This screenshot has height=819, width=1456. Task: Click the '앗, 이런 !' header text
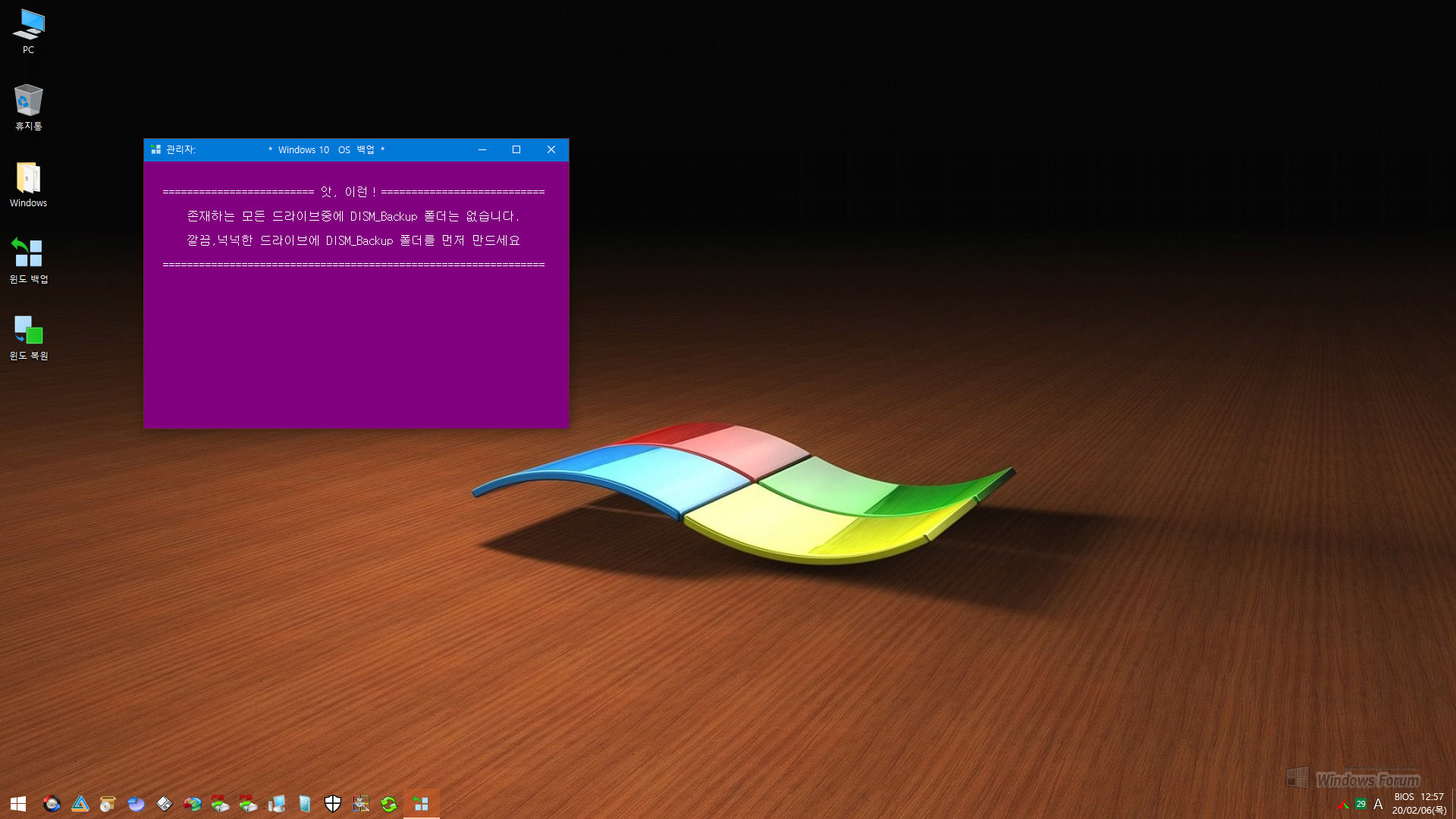[349, 192]
